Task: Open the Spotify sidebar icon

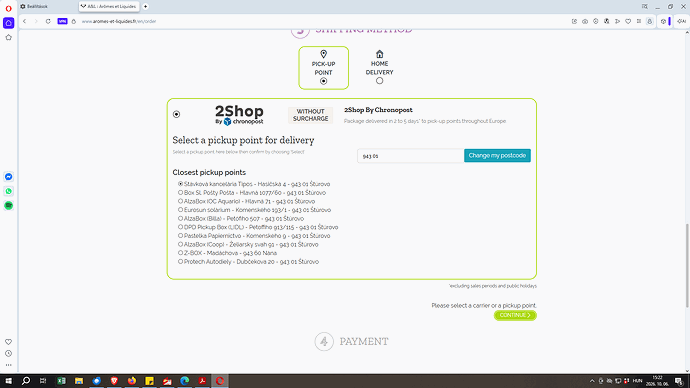Action: (x=8, y=205)
